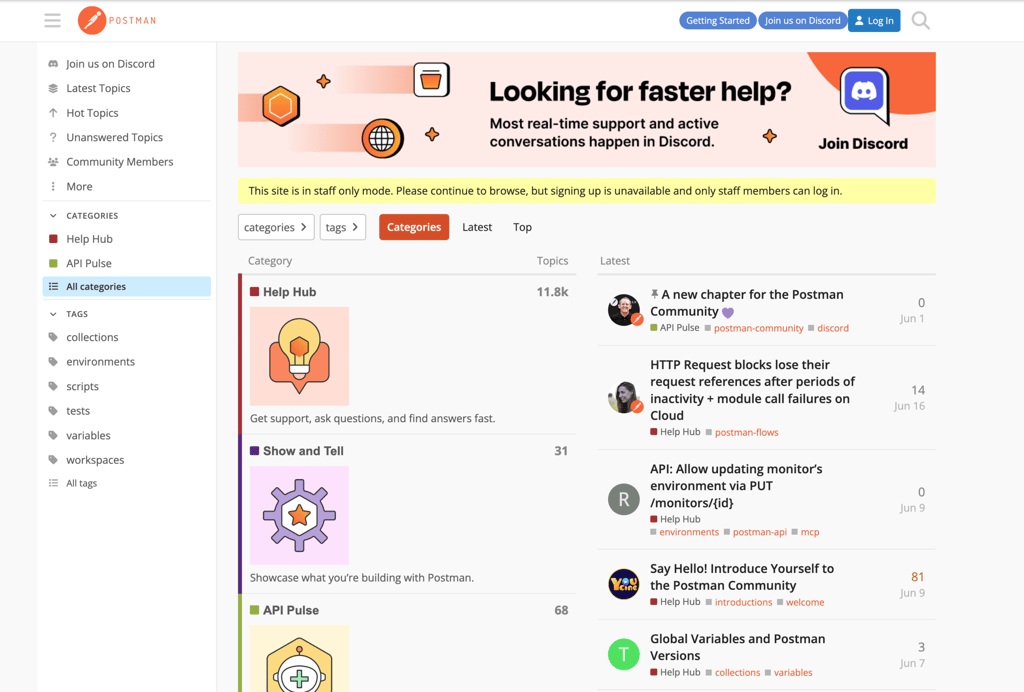Click Join Discord in the banner
This screenshot has width=1024, height=692.
click(863, 144)
